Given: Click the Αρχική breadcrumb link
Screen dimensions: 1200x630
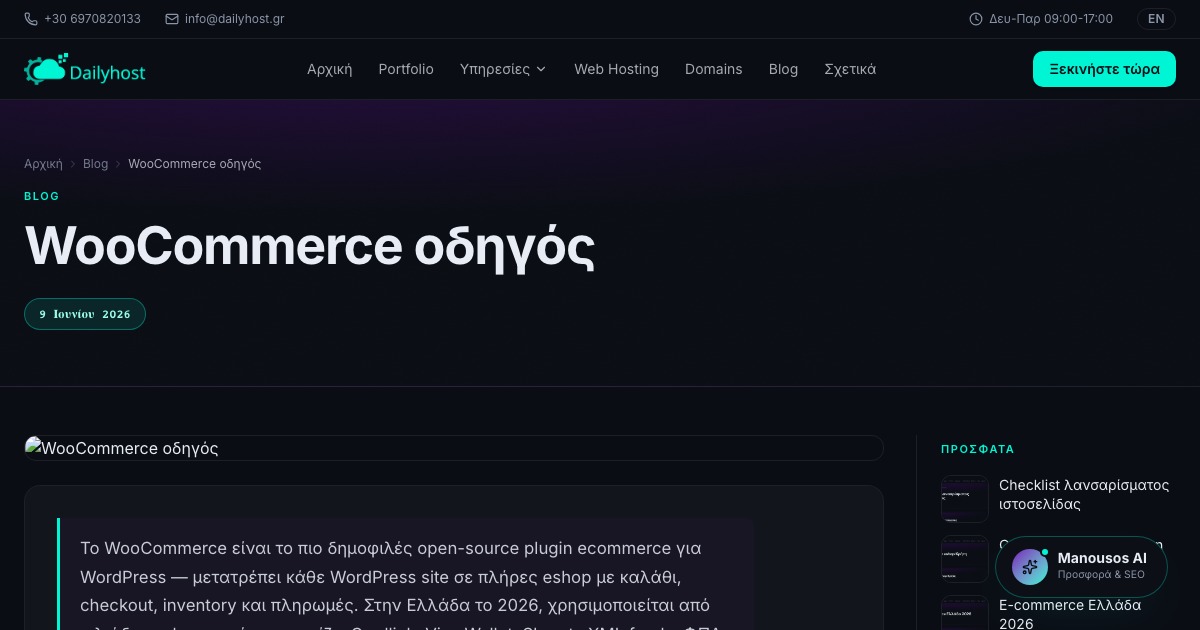Looking at the screenshot, I should point(43,164).
